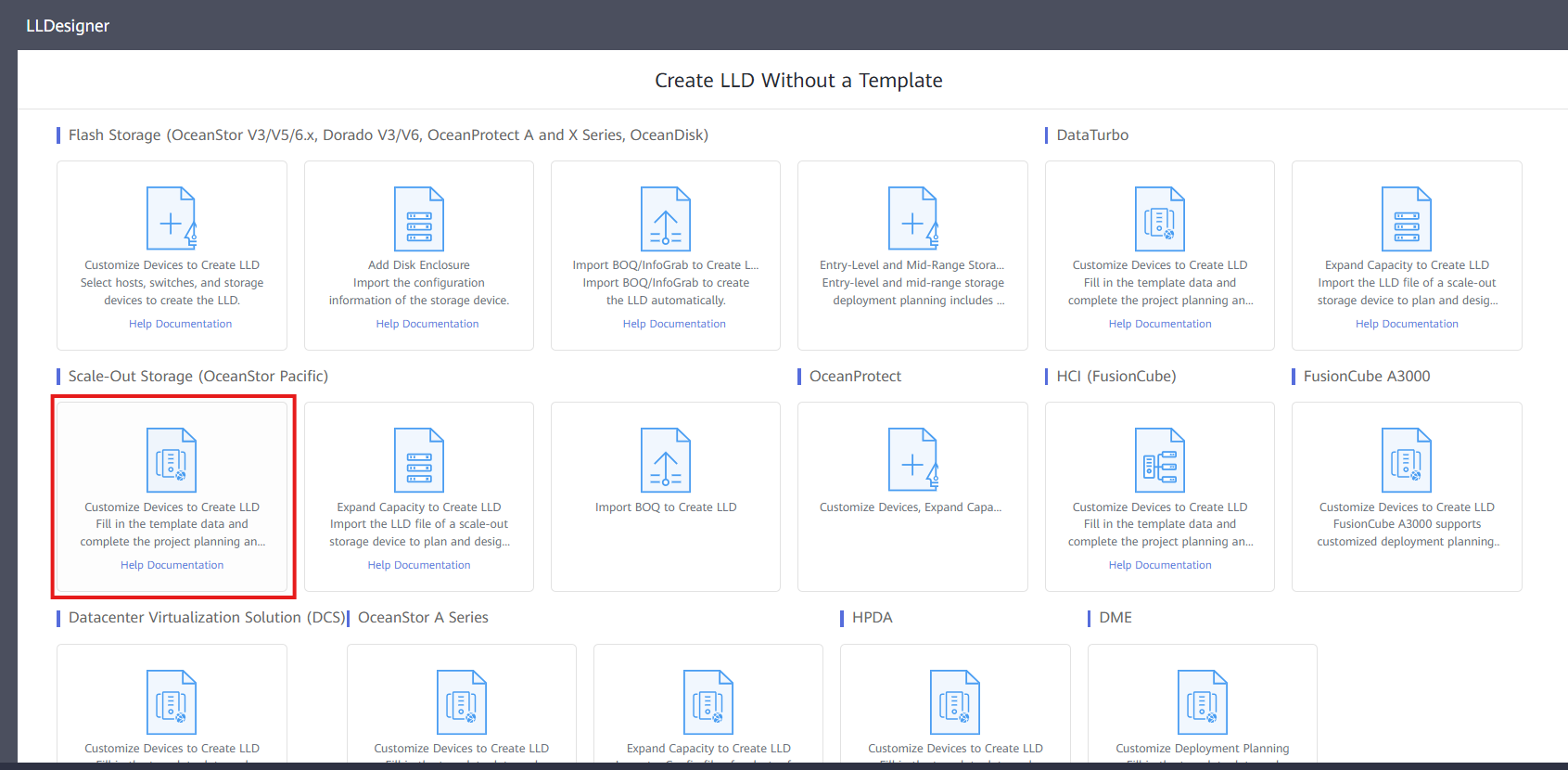
Task: Click the OceanStor A Series Customize Devices icon
Action: (462, 702)
